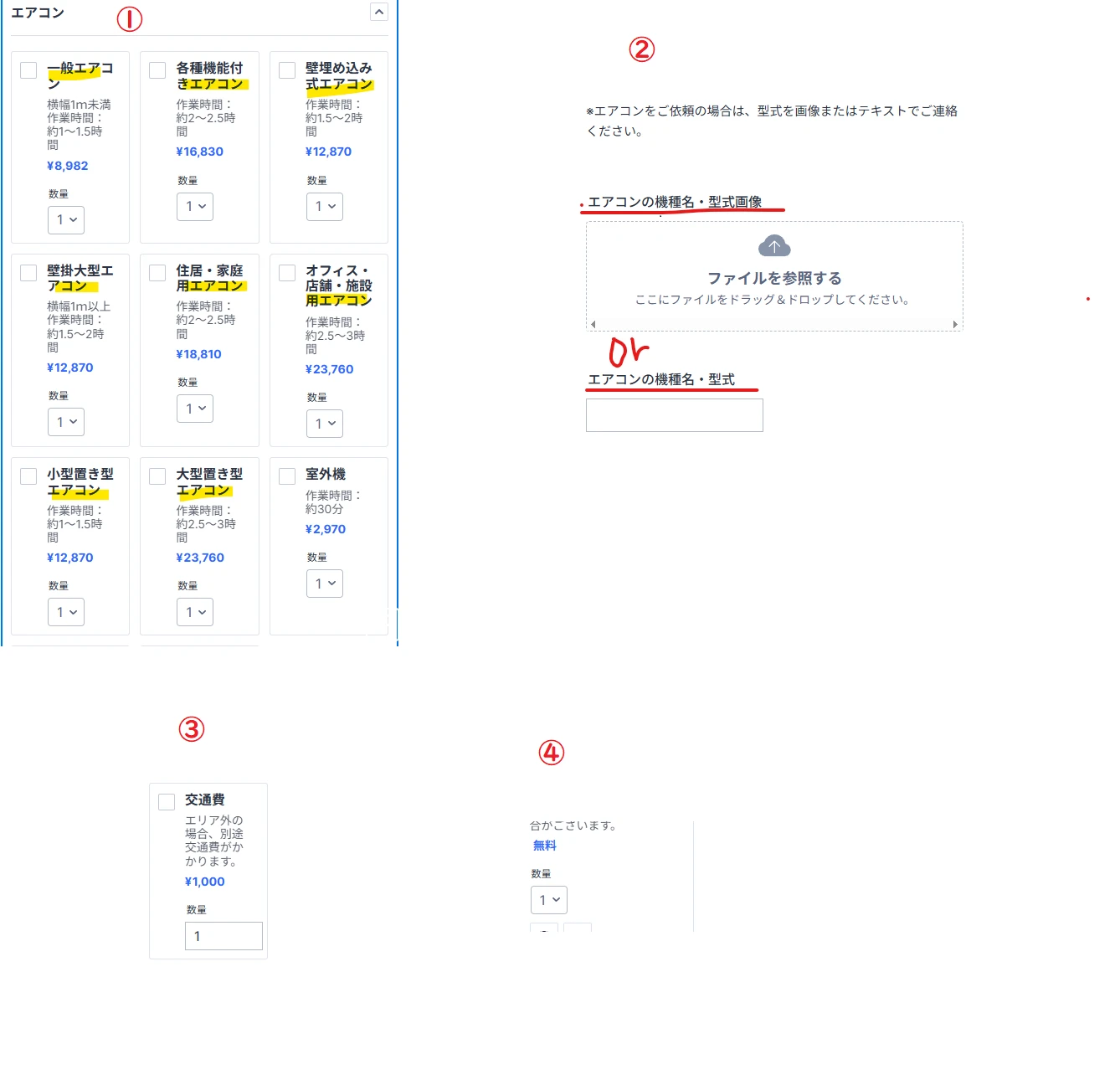Click the 無料 link
Screen dimensions: 1120x1080
544,846
